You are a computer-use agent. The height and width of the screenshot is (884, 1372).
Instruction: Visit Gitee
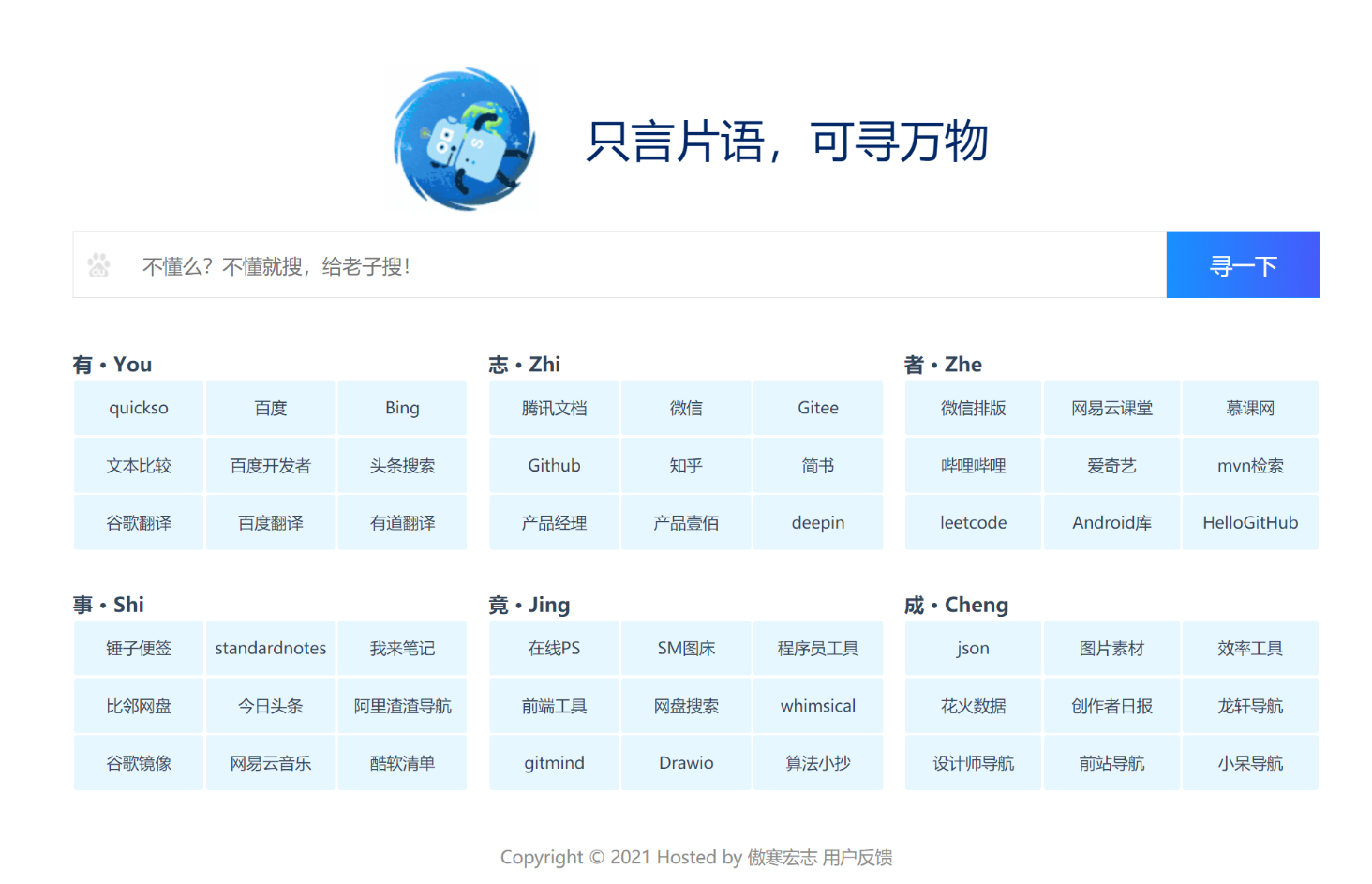tap(818, 408)
